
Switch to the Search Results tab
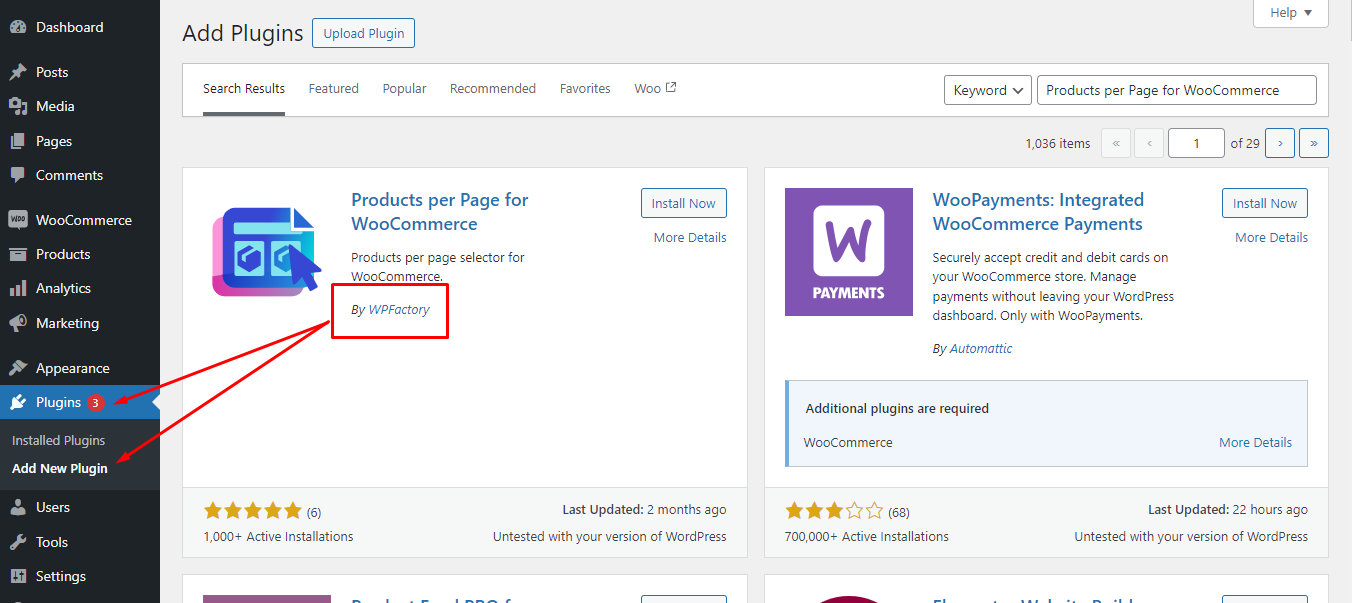(244, 89)
